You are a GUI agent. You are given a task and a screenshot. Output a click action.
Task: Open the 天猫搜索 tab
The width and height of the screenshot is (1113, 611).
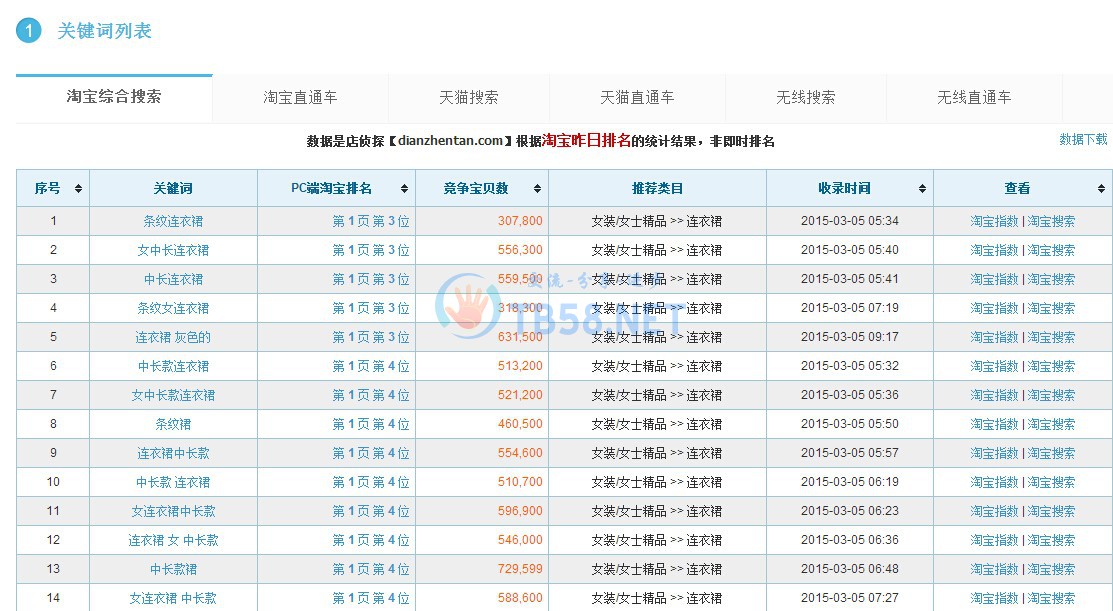[468, 98]
